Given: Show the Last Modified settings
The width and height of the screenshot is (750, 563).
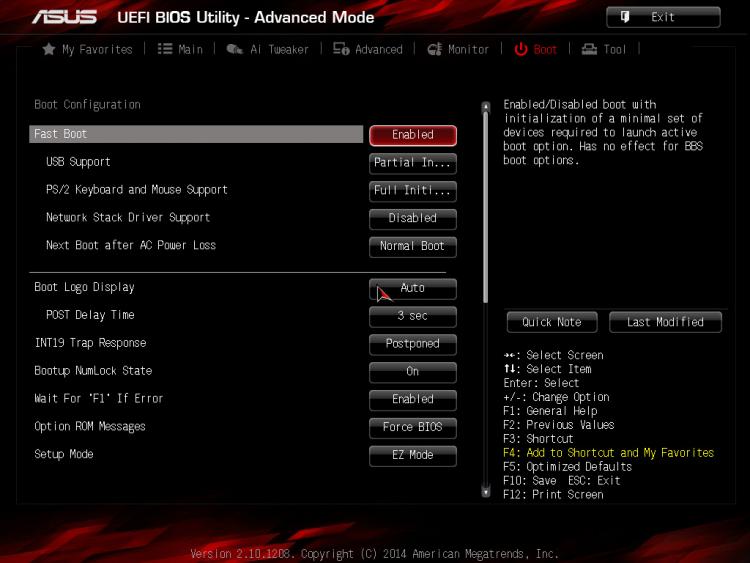Looking at the screenshot, I should point(665,322).
